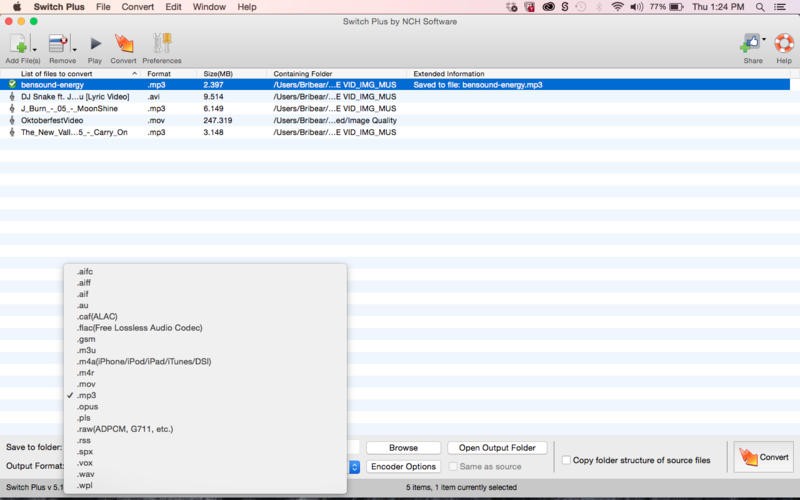Choose .wpl output format

(x=205, y=485)
